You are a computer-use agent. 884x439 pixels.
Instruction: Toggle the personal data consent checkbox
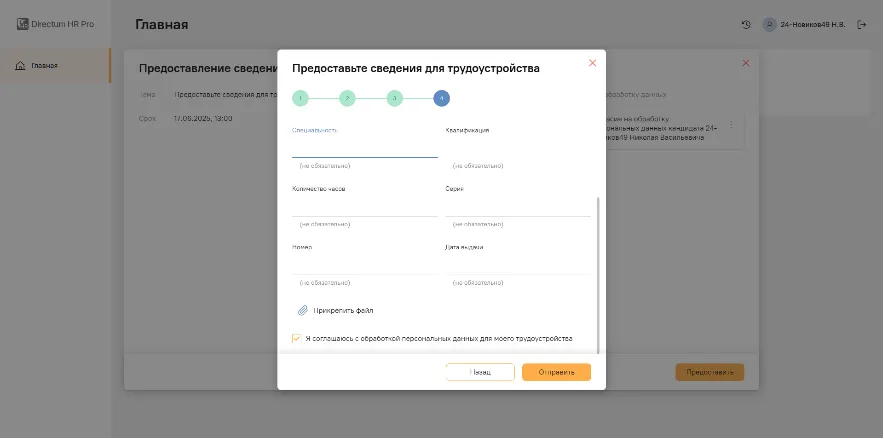pos(297,339)
